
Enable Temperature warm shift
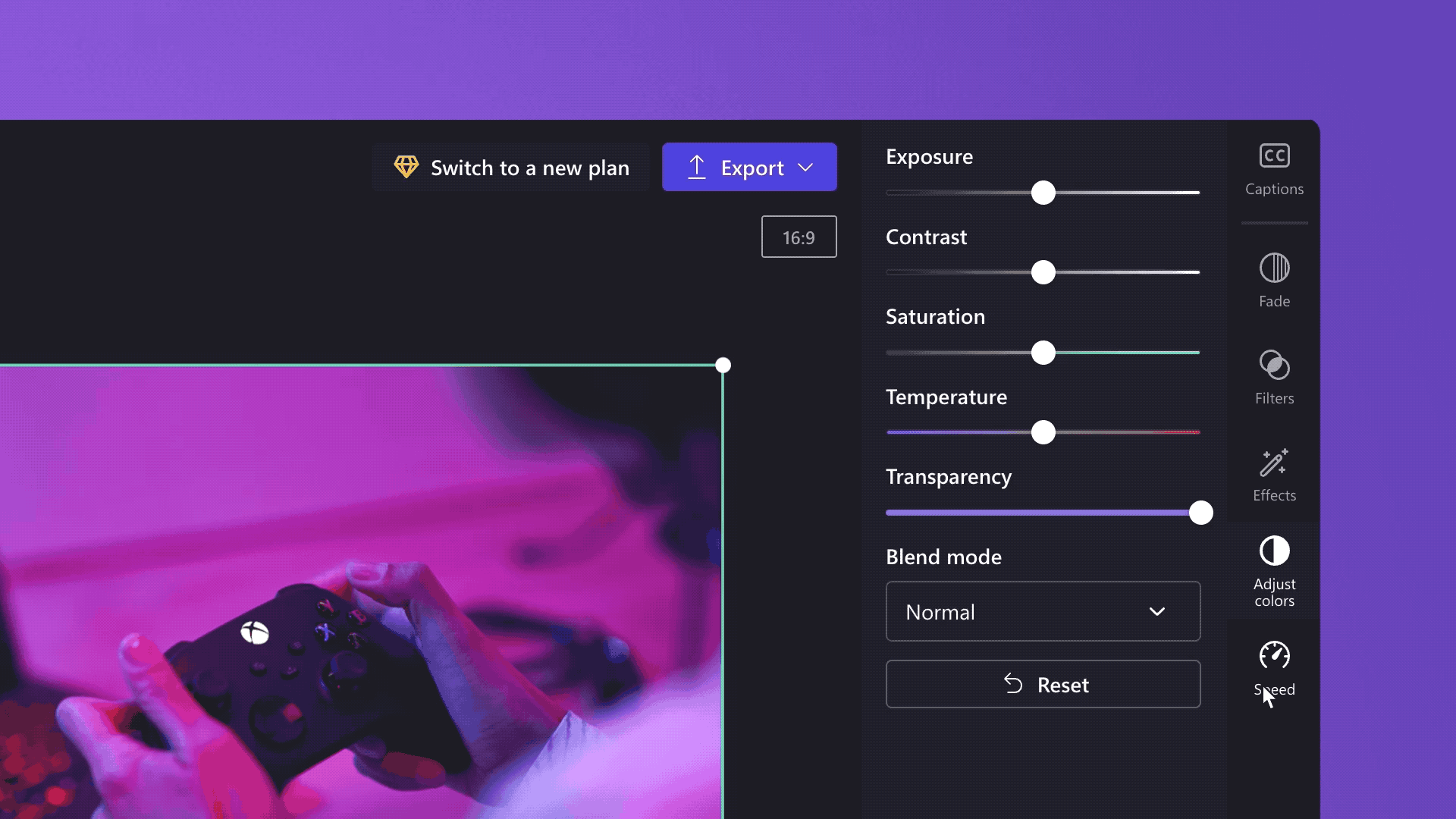pyautogui.click(x=1195, y=432)
